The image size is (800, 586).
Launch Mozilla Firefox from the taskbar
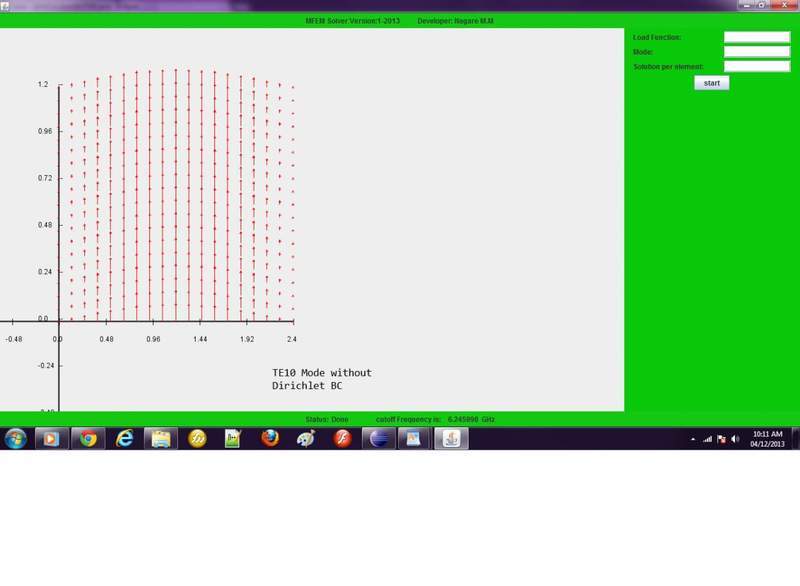[x=270, y=438]
